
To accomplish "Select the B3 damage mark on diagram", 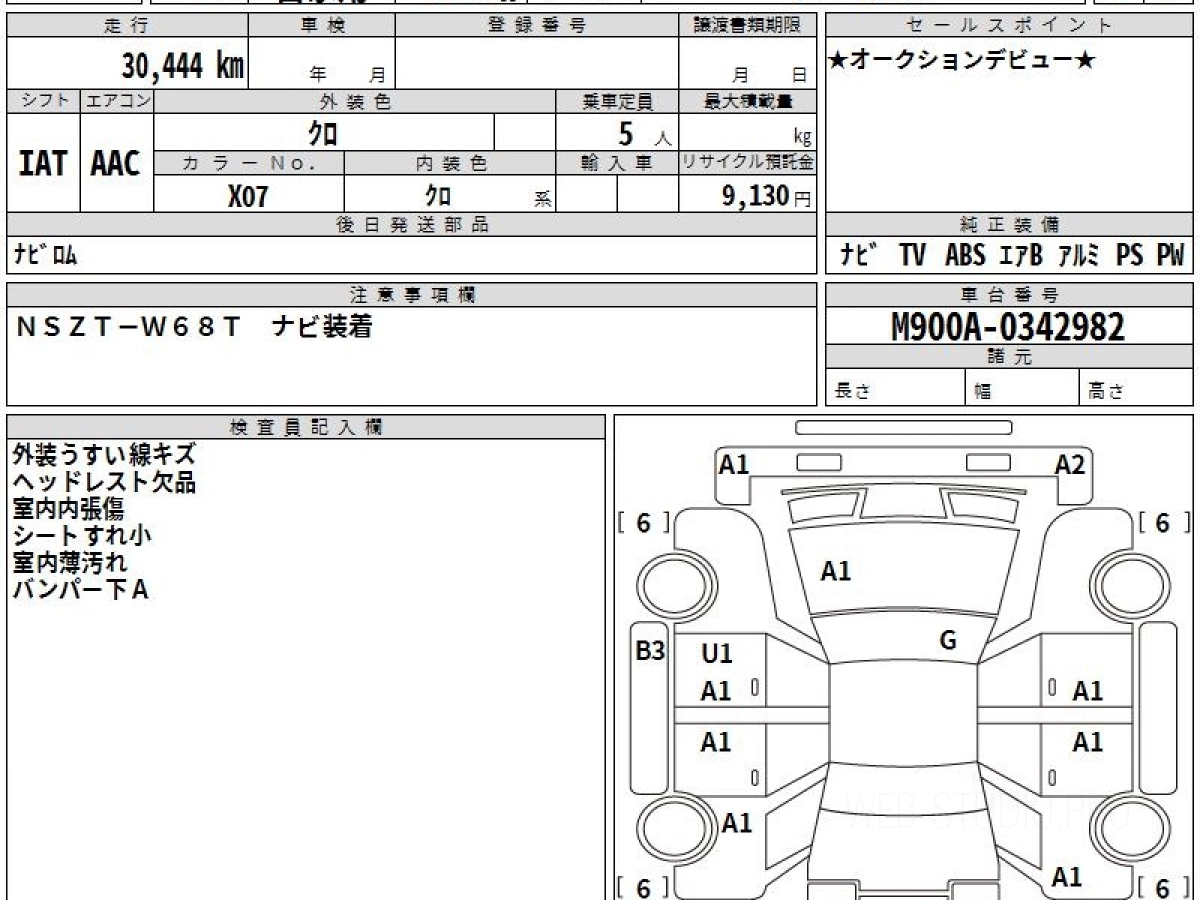I will pyautogui.click(x=650, y=651).
